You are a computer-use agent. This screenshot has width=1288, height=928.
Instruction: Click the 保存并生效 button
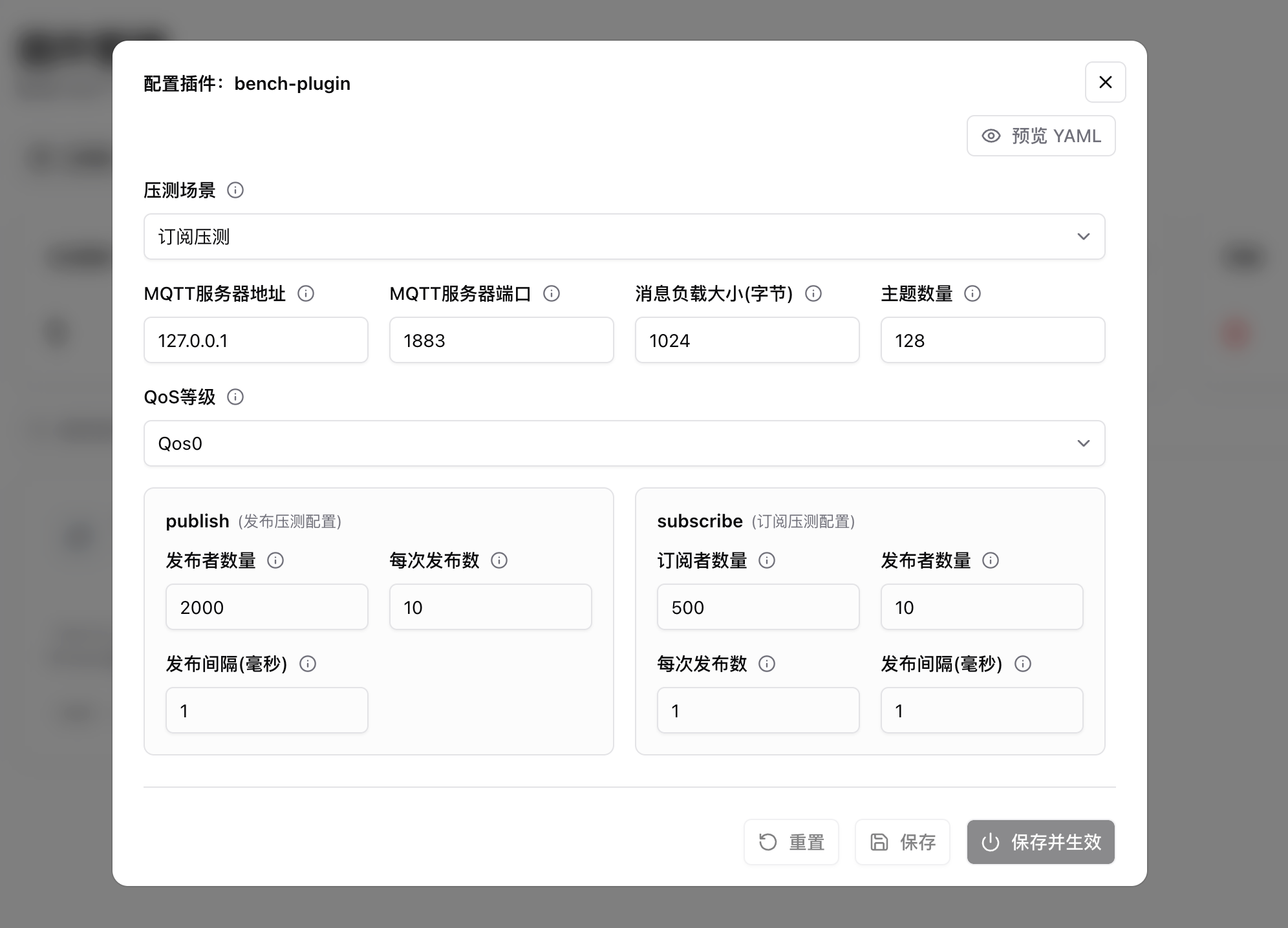click(x=1041, y=842)
